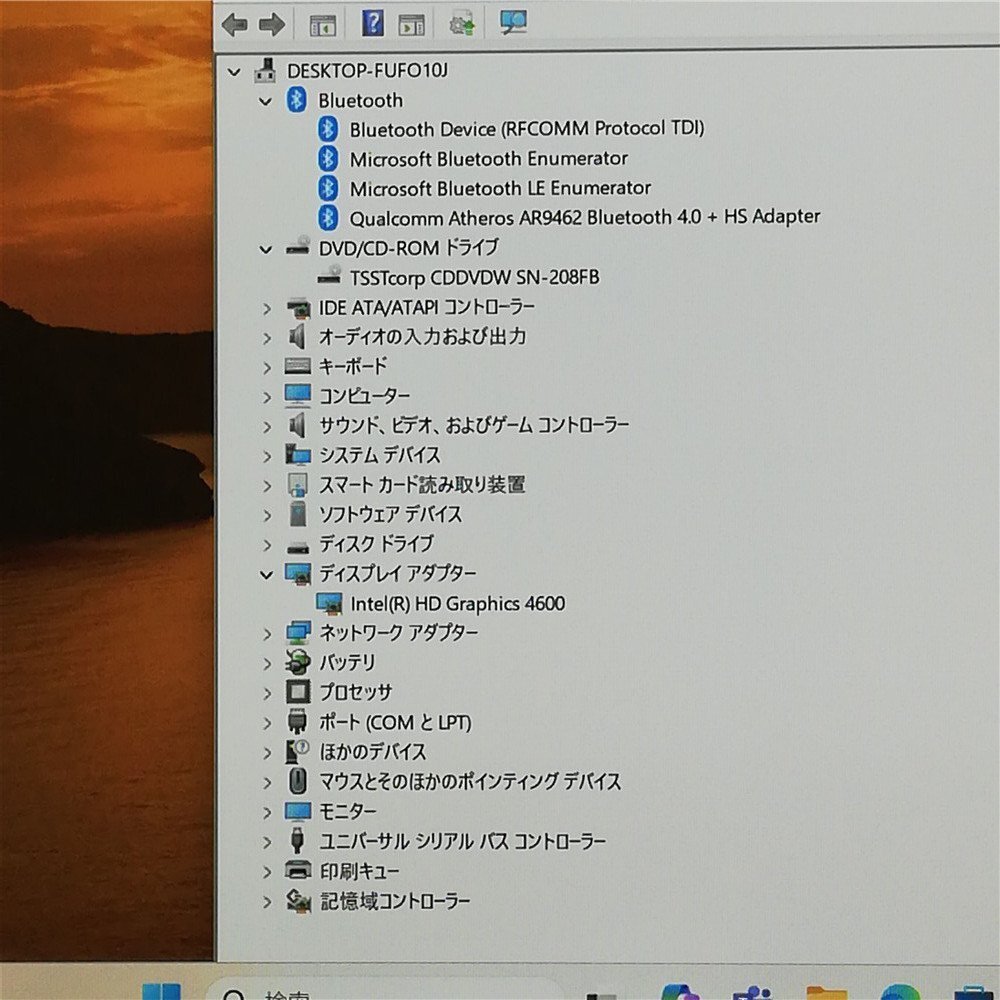Click the ほかのデバイス unknown device icon
Screen dimensions: 1000x1000
coord(297,751)
